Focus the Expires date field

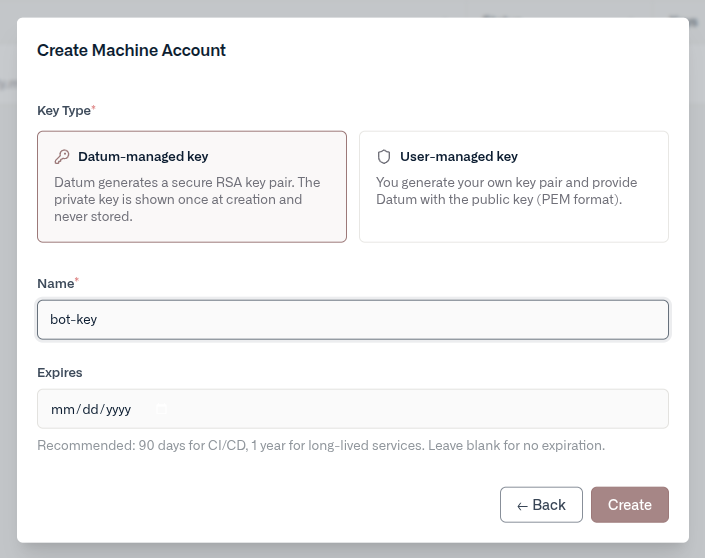pos(400,409)
